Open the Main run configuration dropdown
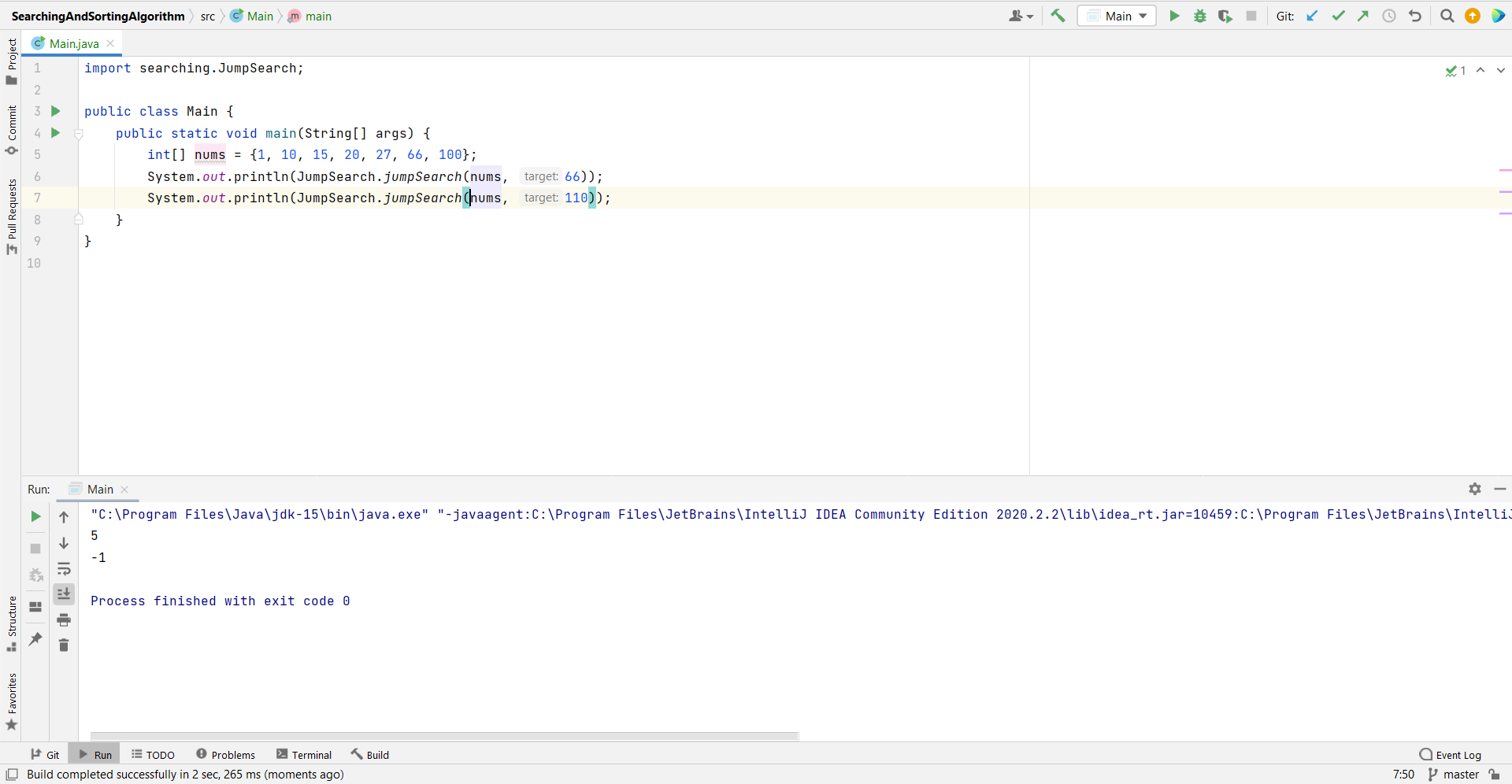 1117,16
